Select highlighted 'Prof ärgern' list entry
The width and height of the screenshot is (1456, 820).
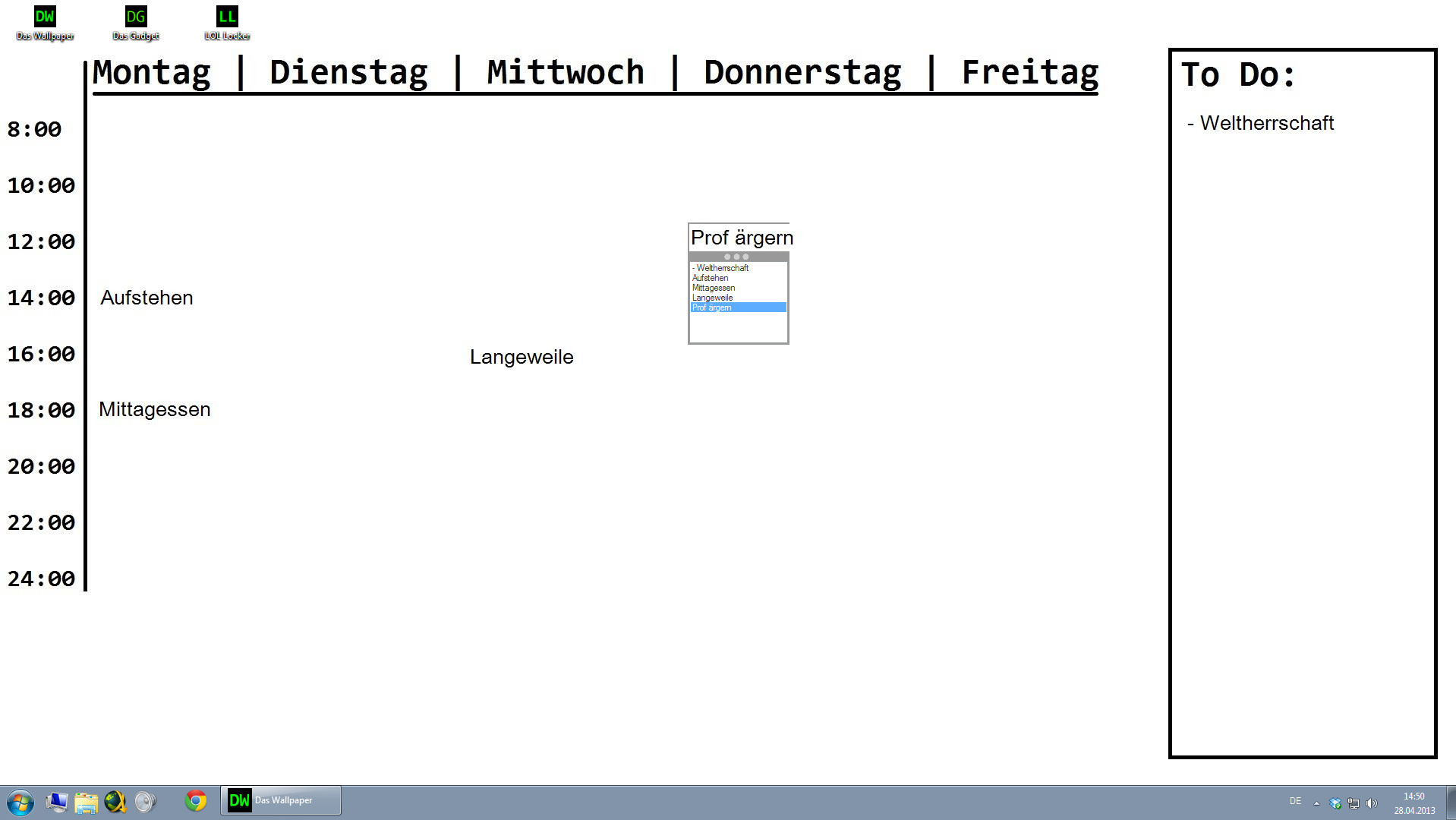pos(739,307)
